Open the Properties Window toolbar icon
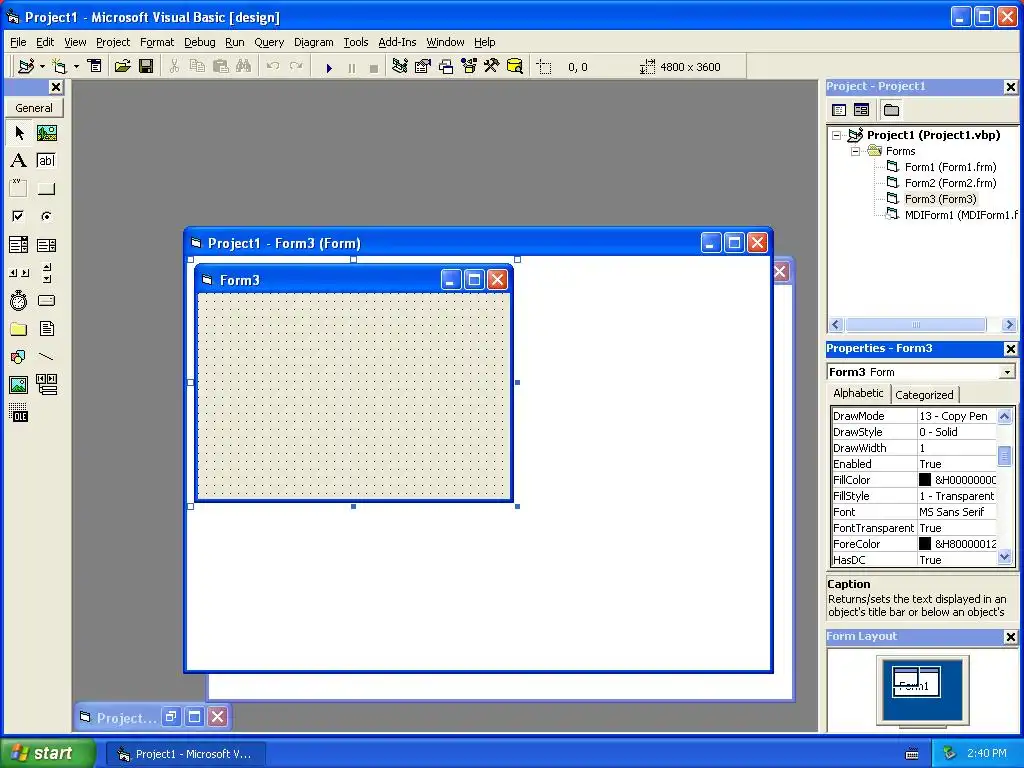The width and height of the screenshot is (1024, 768). 423,66
